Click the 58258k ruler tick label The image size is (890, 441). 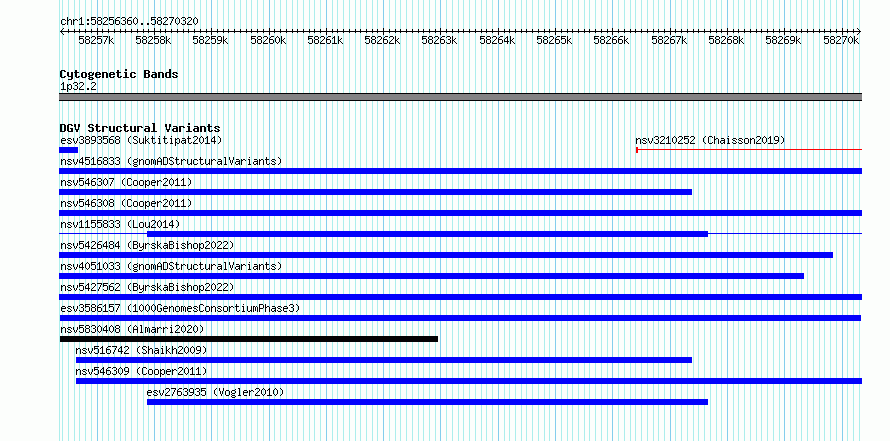(x=154, y=40)
